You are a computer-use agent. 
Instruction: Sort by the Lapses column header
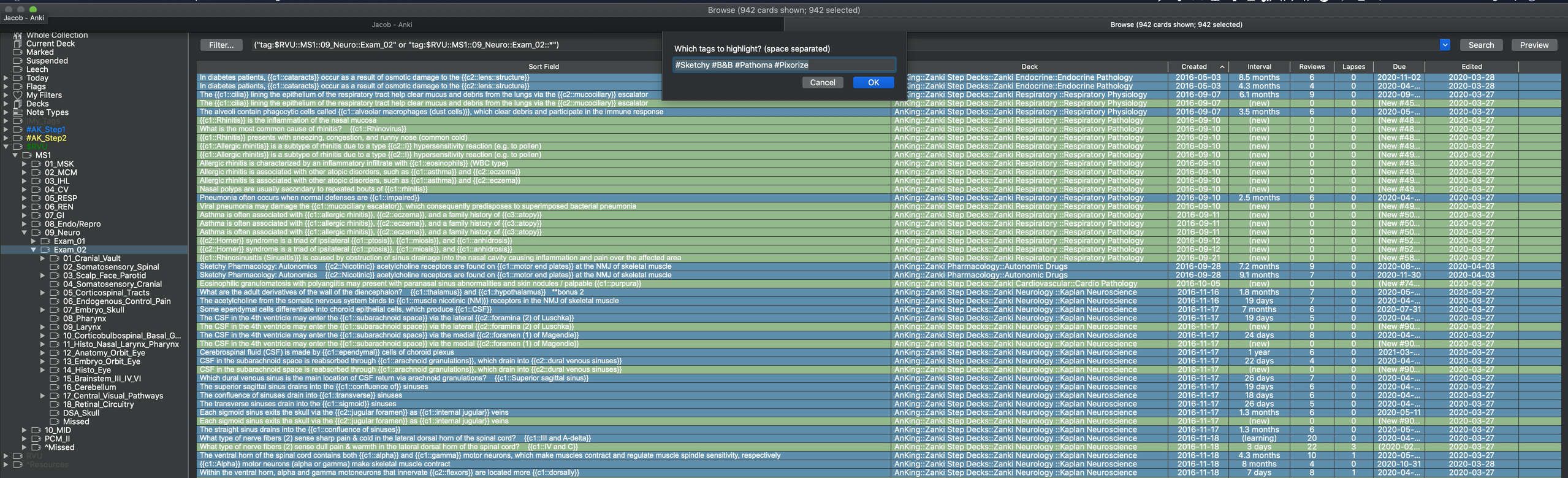(x=1353, y=67)
